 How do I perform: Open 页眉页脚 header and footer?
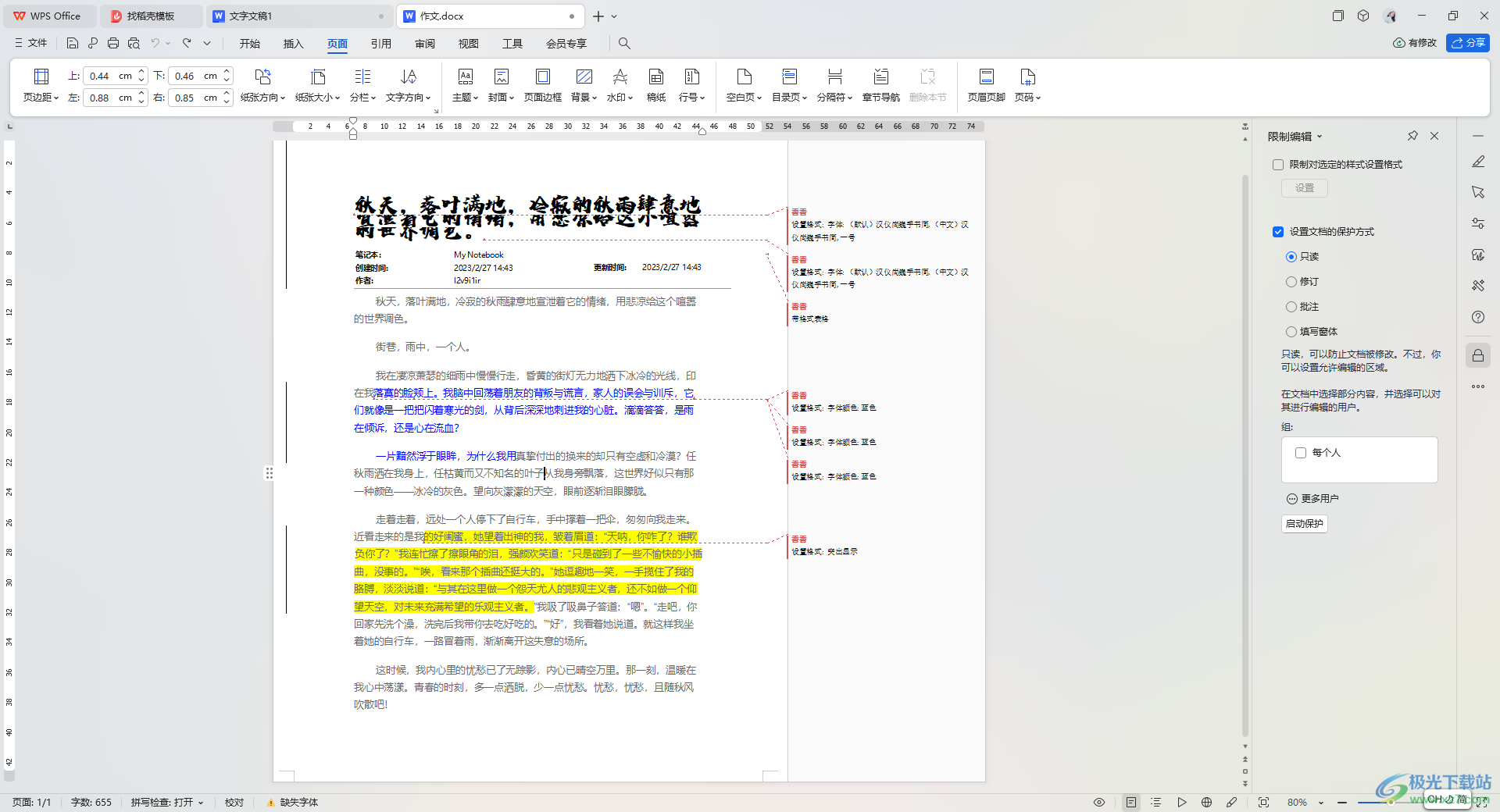(x=986, y=85)
